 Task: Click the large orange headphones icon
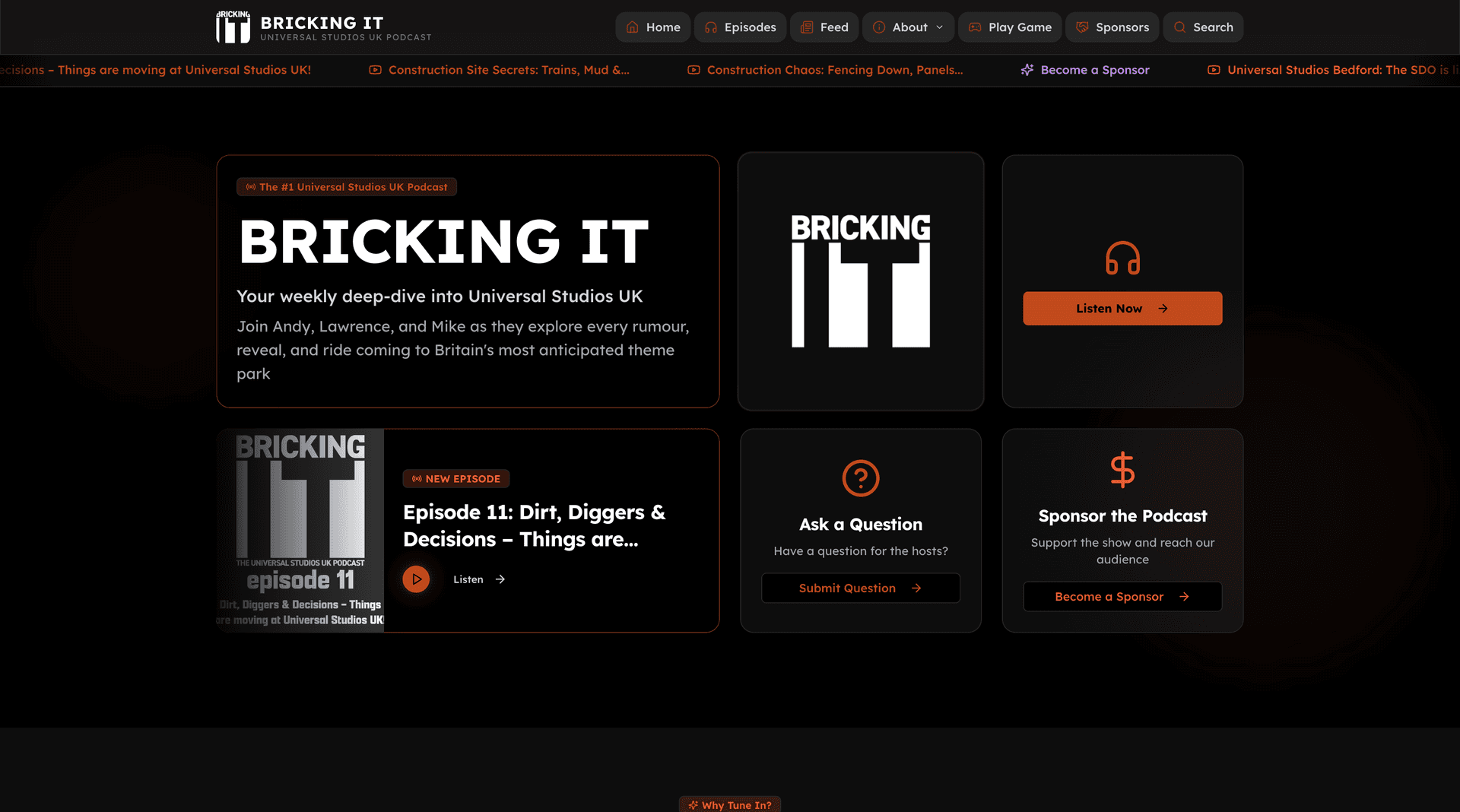pyautogui.click(x=1122, y=258)
